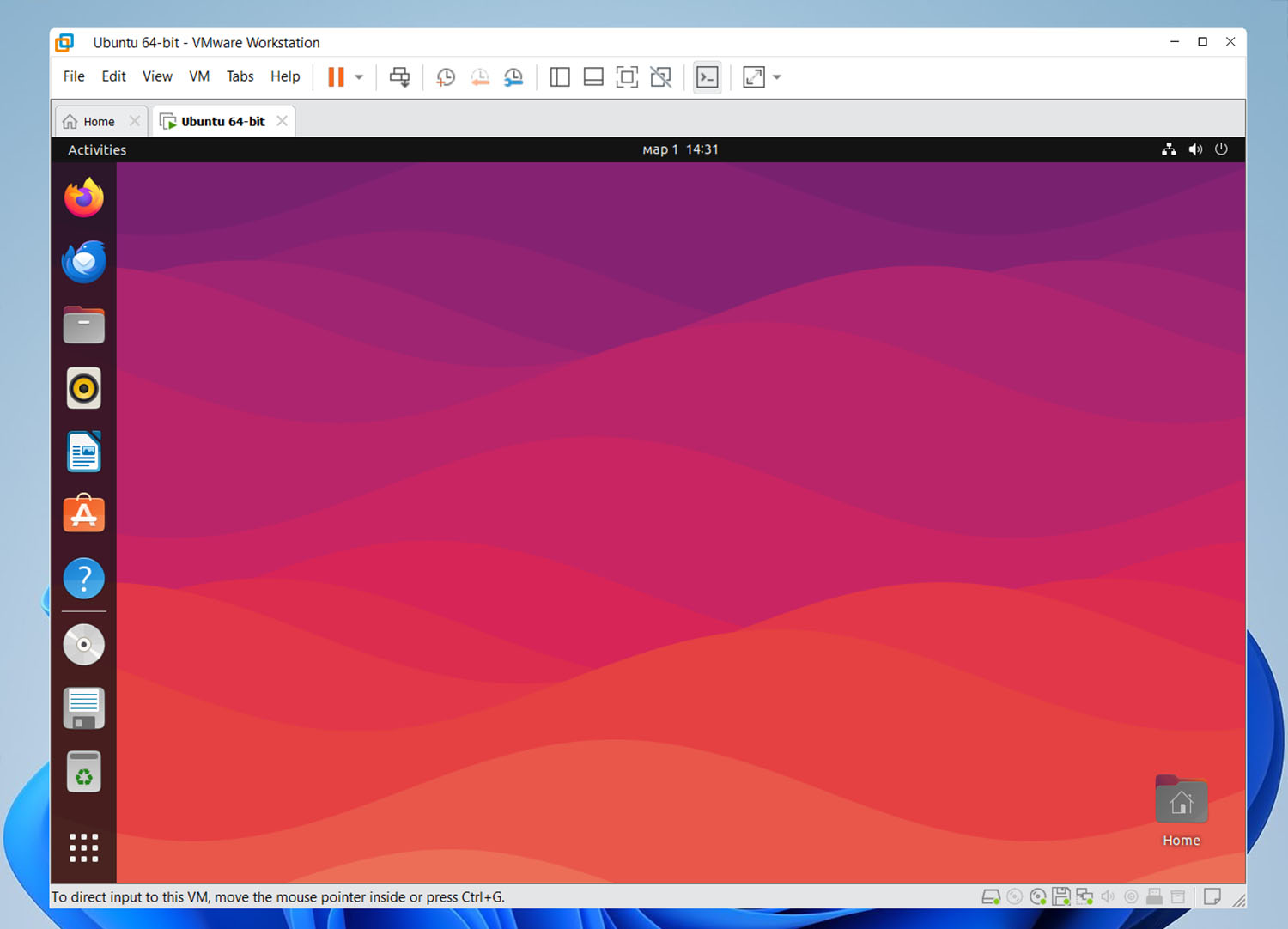1288x929 pixels.
Task: Open the VM menu
Action: coord(199,76)
